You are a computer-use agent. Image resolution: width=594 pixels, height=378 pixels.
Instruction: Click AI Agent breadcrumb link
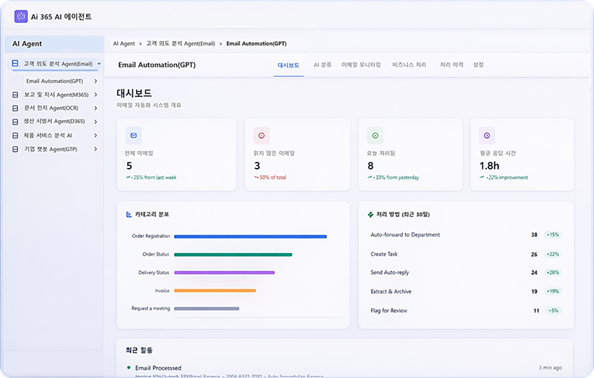(124, 44)
